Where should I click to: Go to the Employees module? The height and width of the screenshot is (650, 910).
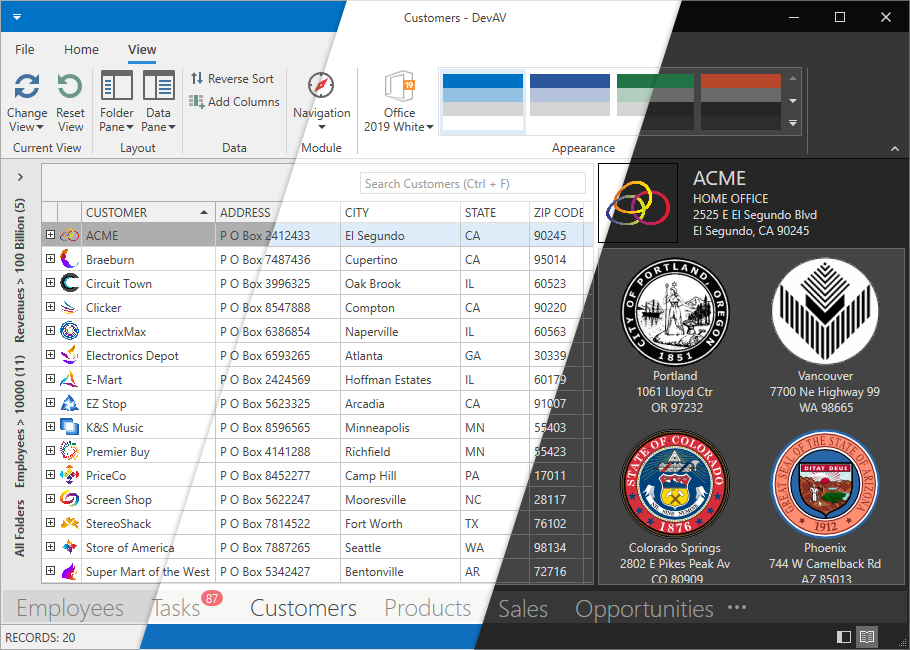(x=70, y=608)
